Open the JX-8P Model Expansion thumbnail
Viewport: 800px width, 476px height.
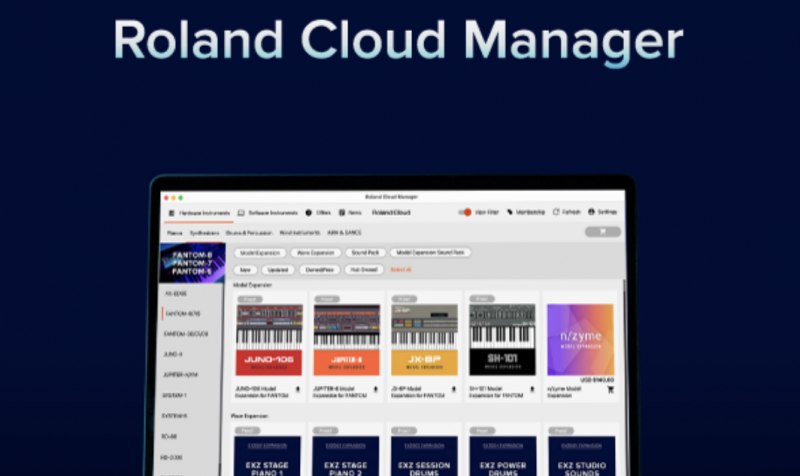tap(424, 340)
